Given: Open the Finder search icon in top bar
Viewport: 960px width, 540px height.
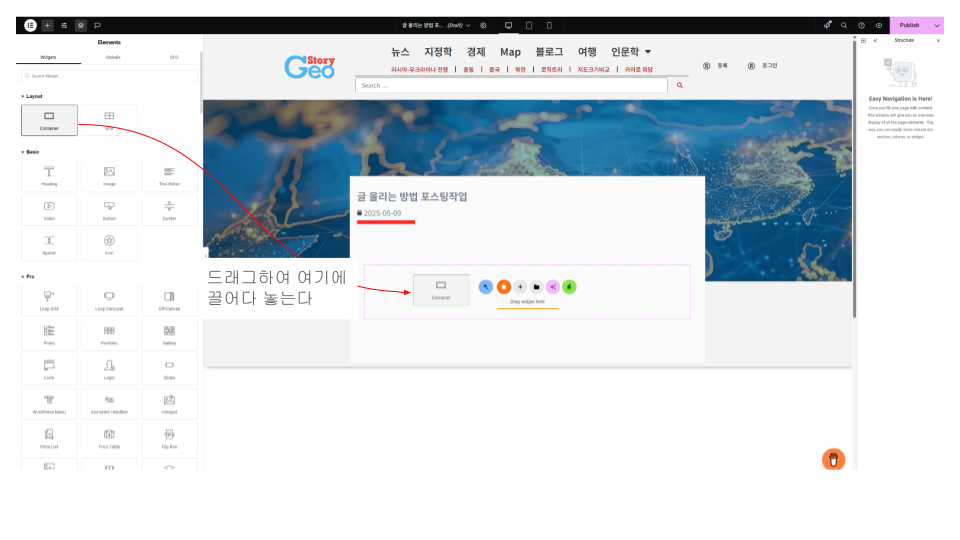Looking at the screenshot, I should pyautogui.click(x=844, y=25).
